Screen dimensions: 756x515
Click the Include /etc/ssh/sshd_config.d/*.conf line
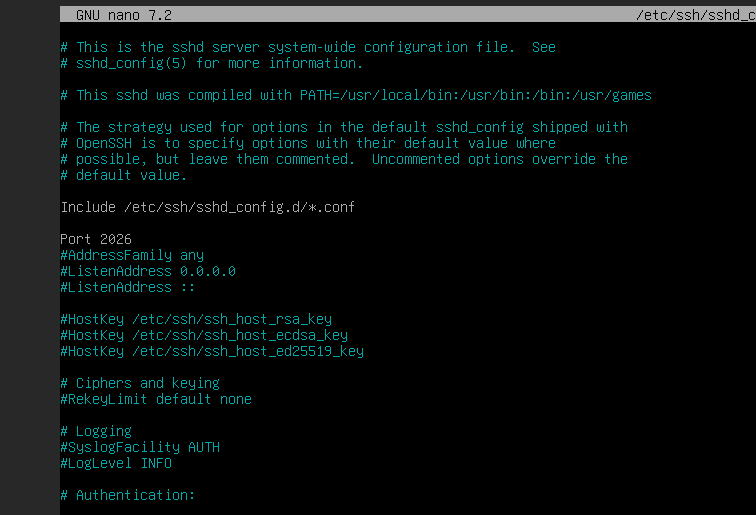click(x=208, y=207)
